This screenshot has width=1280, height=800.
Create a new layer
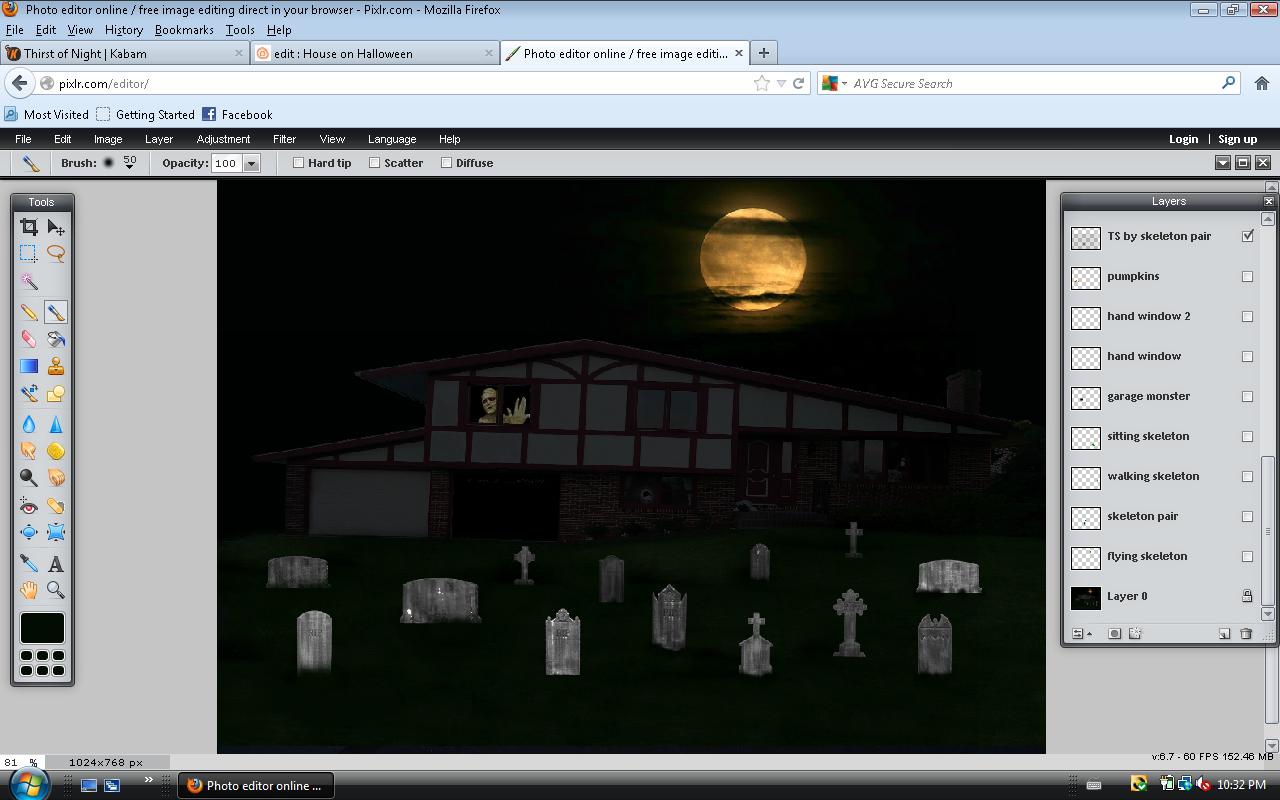tap(1224, 633)
